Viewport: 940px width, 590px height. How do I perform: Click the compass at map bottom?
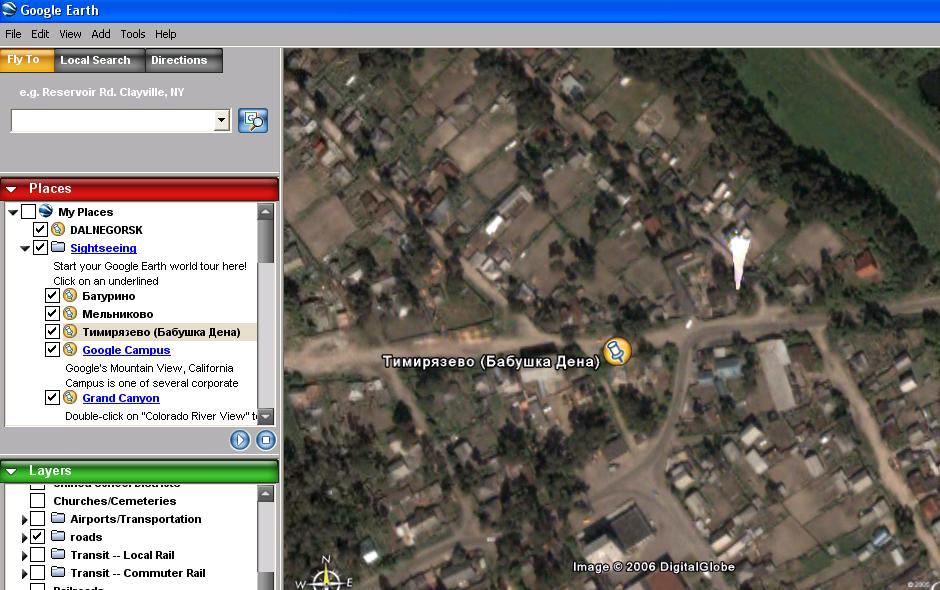(325, 576)
